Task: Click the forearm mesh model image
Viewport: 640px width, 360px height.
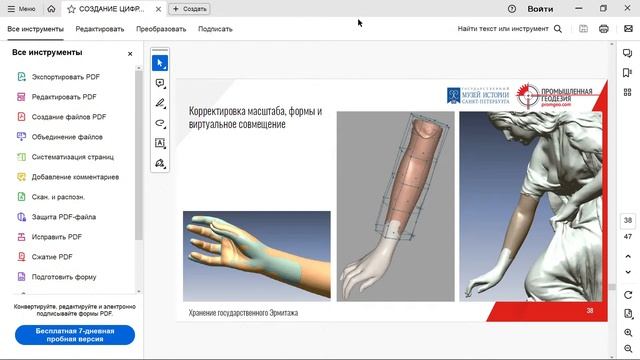Action: 395,206
